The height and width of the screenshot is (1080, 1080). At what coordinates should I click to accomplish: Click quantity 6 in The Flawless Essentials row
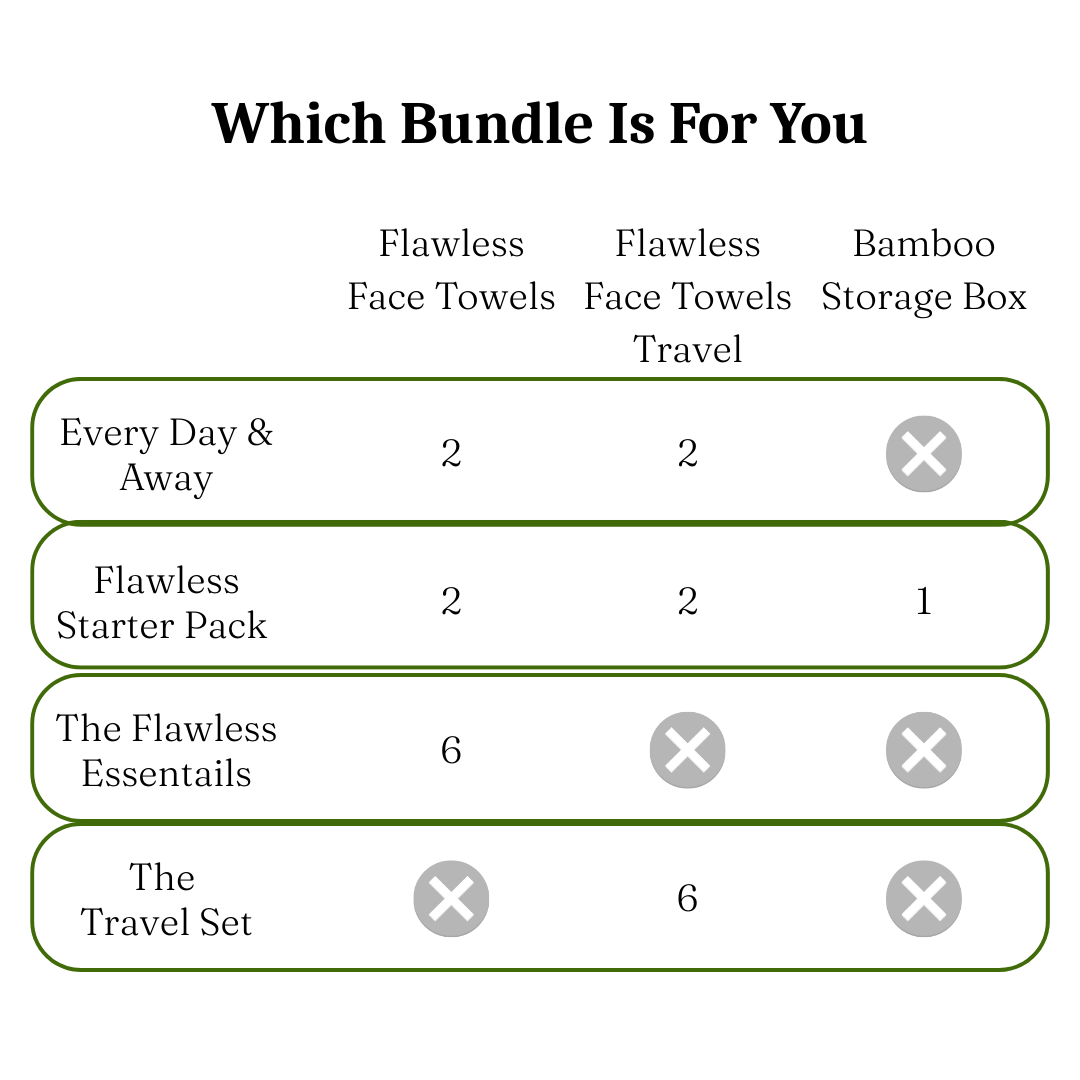pos(451,750)
